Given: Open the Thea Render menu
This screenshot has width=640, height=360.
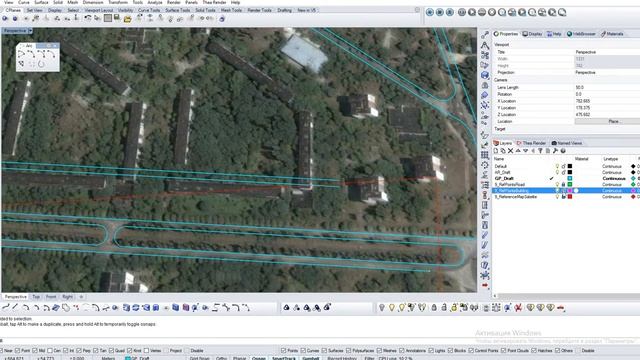Looking at the screenshot, I should (x=214, y=2).
